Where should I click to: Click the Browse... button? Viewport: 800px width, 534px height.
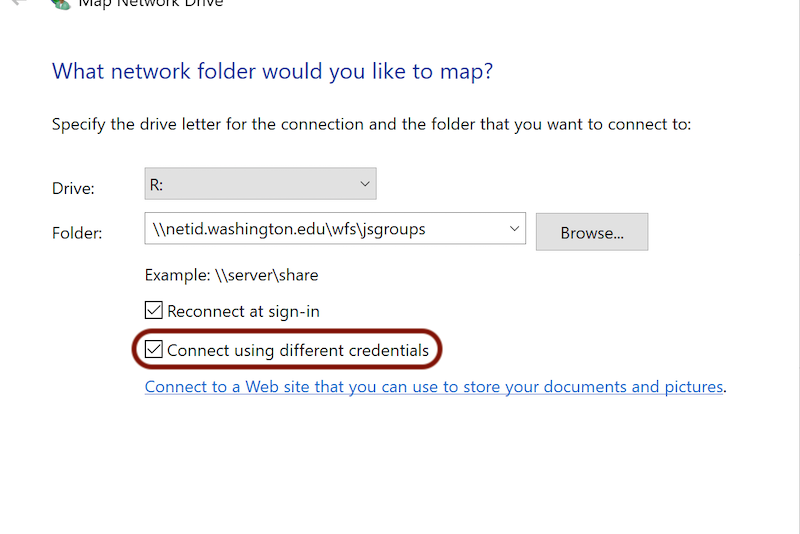coord(592,232)
